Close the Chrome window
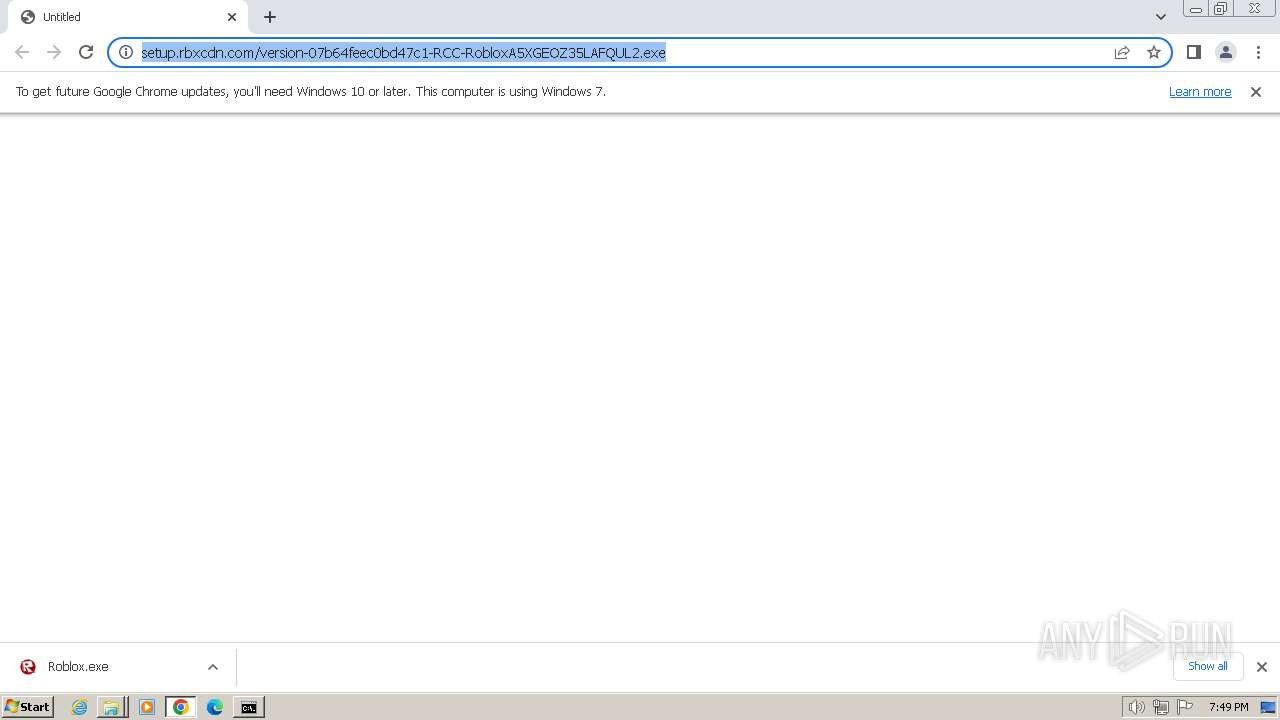Image resolution: width=1280 pixels, height=720 pixels. (x=1254, y=9)
